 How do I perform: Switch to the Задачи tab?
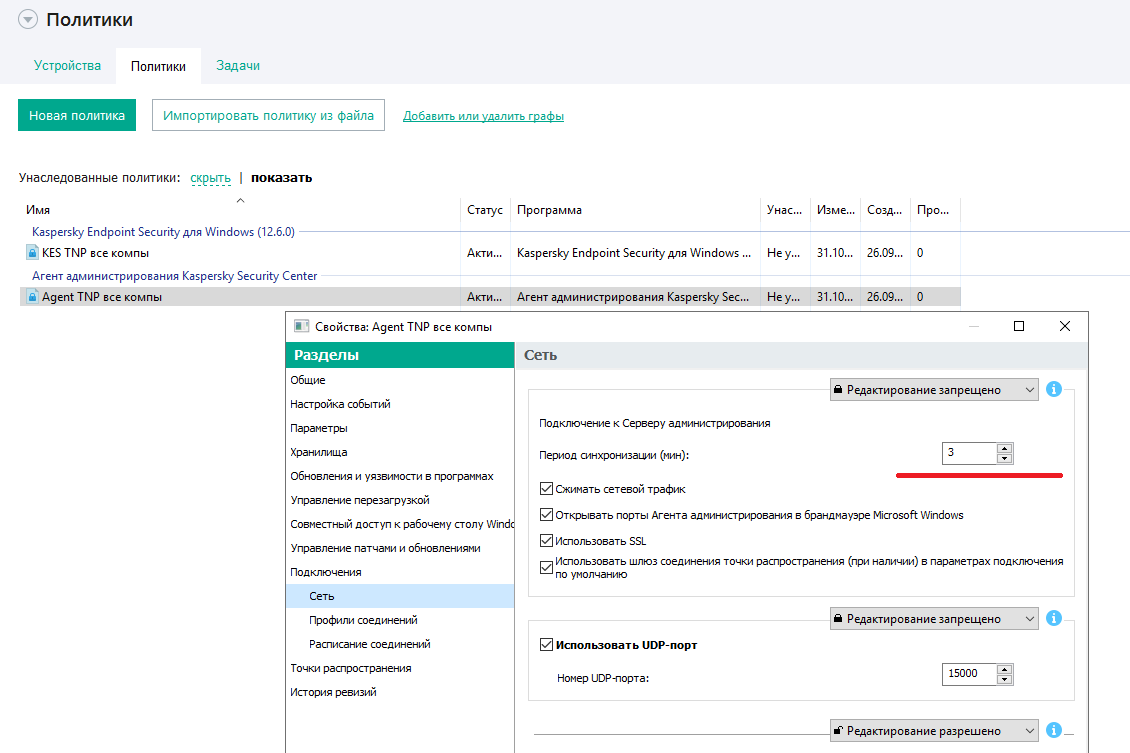(x=238, y=66)
